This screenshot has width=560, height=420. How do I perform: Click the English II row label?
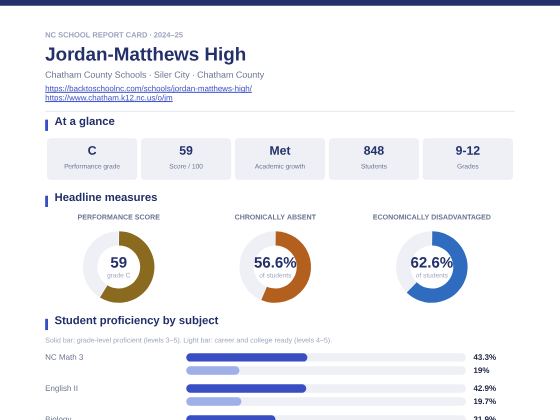pyautogui.click(x=61, y=388)
